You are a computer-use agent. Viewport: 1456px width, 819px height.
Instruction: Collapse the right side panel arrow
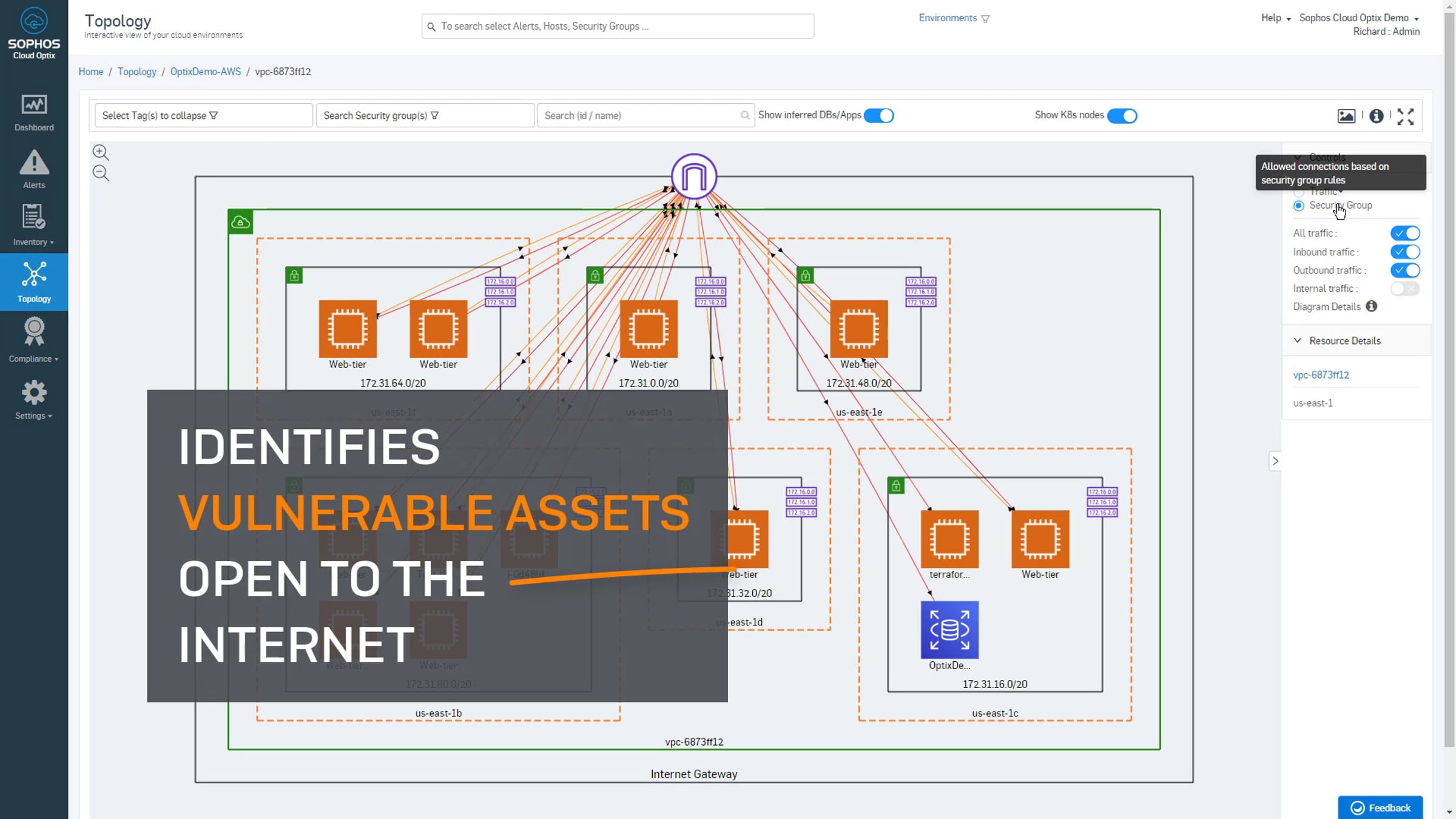[x=1275, y=461]
